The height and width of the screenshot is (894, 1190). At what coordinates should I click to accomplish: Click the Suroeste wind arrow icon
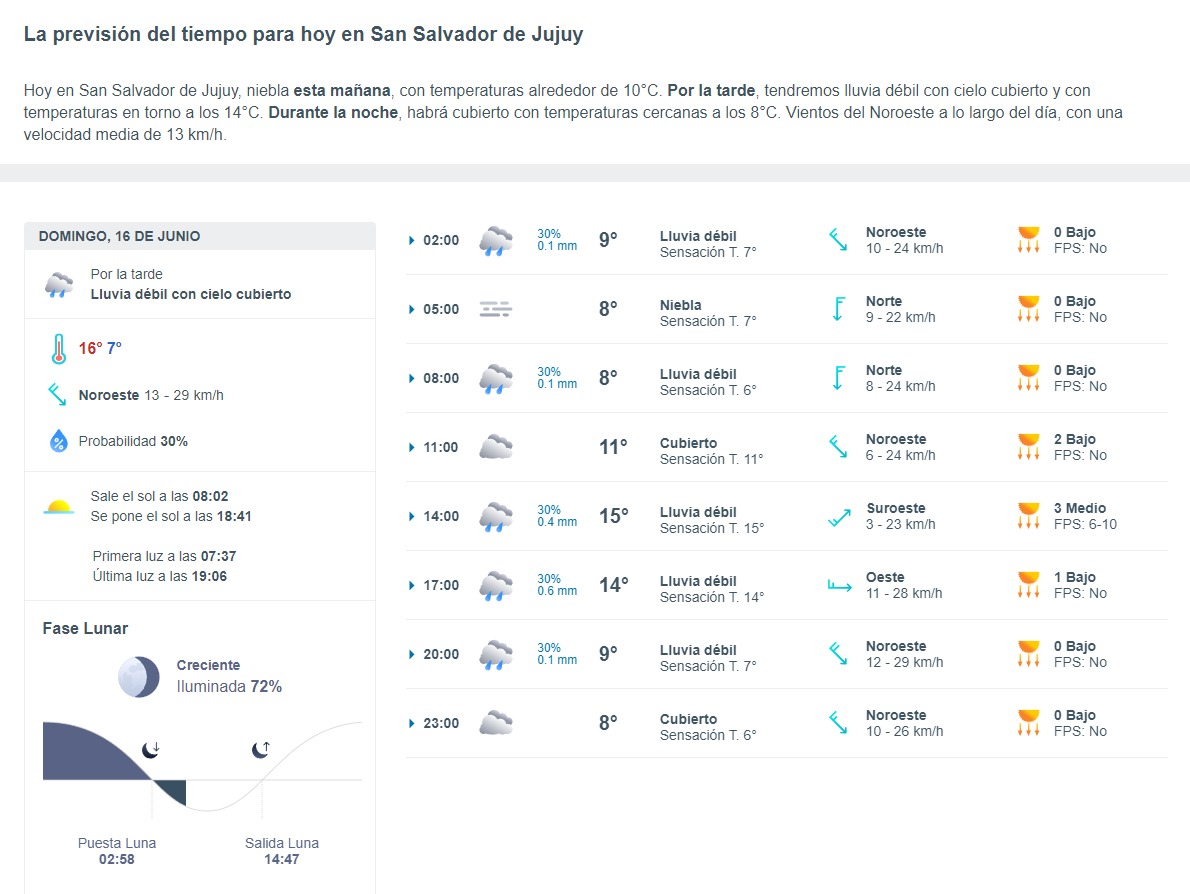click(x=839, y=518)
